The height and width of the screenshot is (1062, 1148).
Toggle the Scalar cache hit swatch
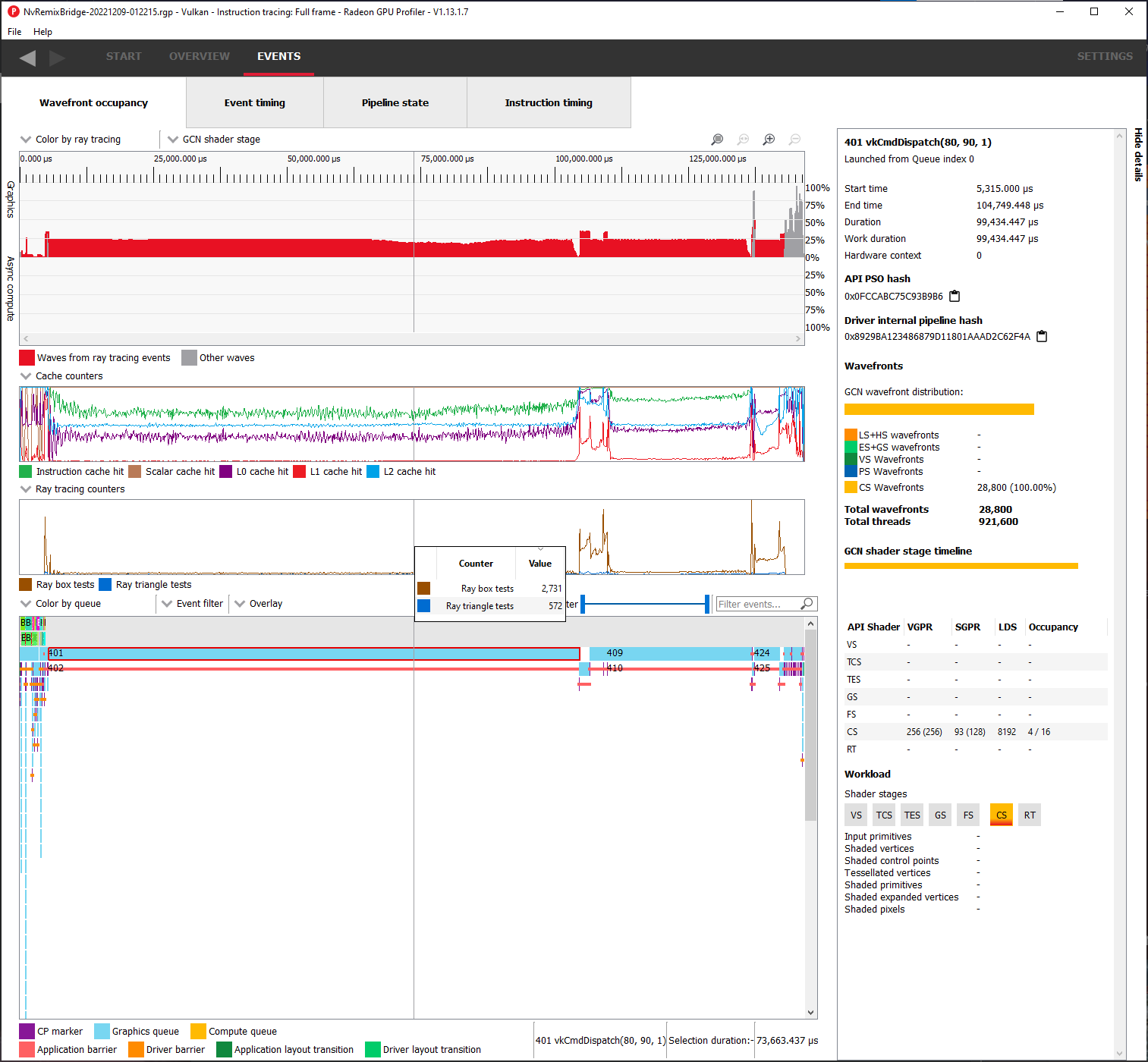click(135, 472)
